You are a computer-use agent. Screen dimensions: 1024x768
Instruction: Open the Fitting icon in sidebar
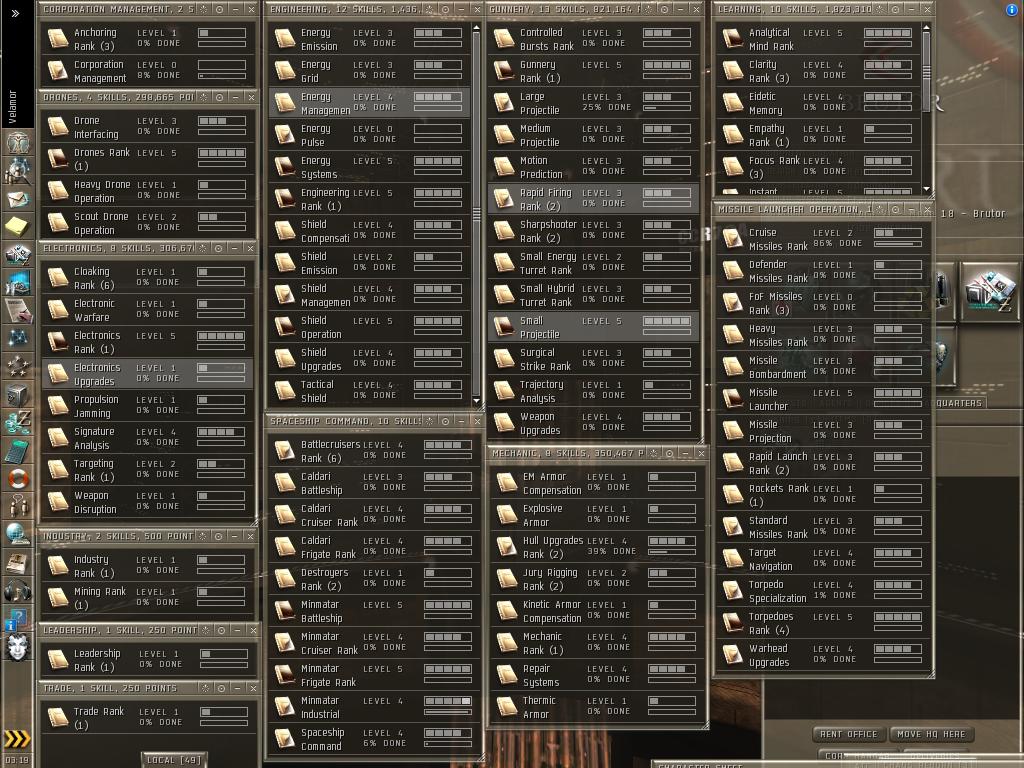(x=18, y=253)
